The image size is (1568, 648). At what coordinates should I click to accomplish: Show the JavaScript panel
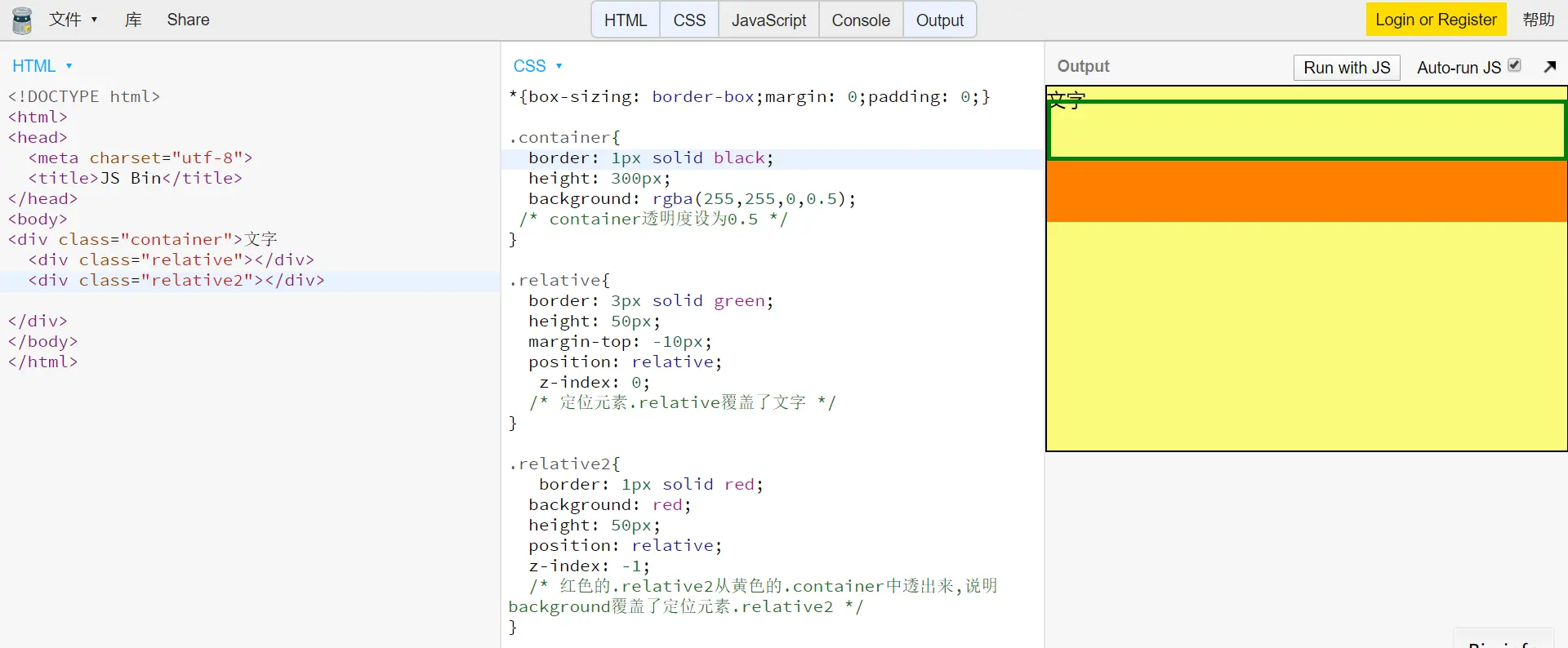[x=768, y=20]
